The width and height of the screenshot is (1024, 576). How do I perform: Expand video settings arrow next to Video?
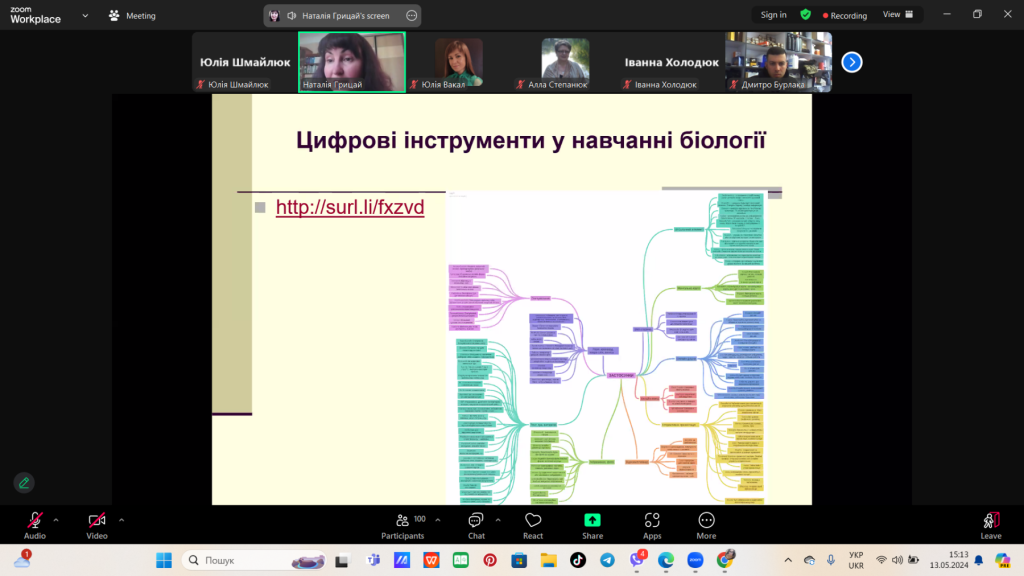coord(122,519)
